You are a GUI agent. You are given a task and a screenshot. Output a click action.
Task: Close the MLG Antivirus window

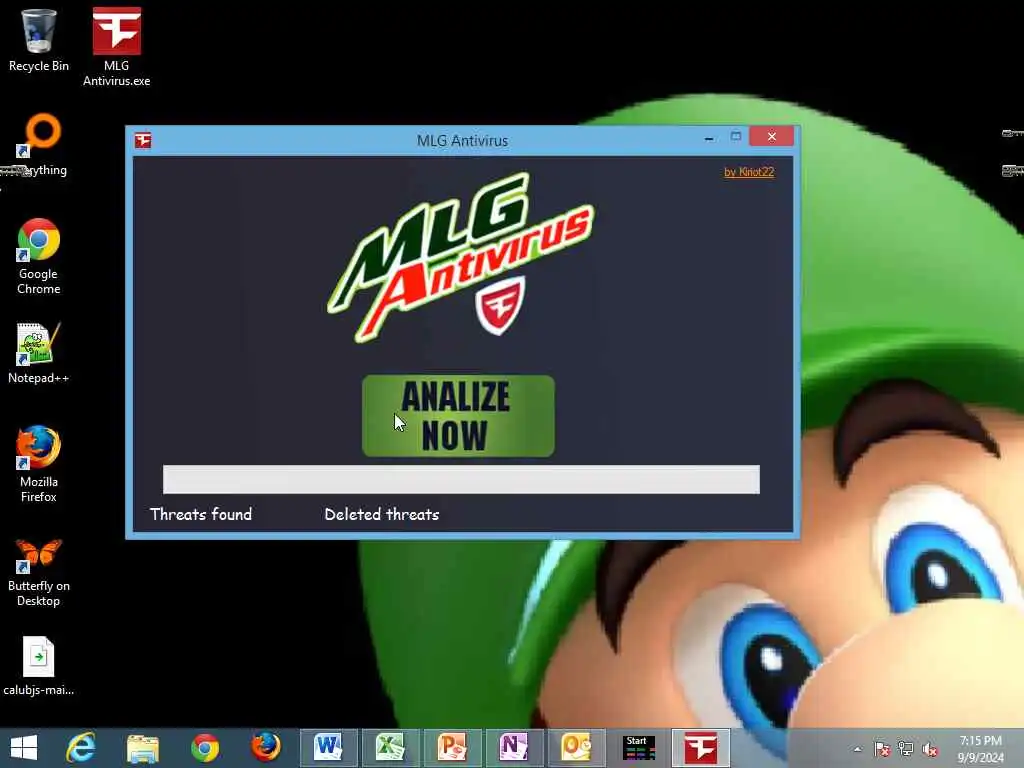pos(771,136)
